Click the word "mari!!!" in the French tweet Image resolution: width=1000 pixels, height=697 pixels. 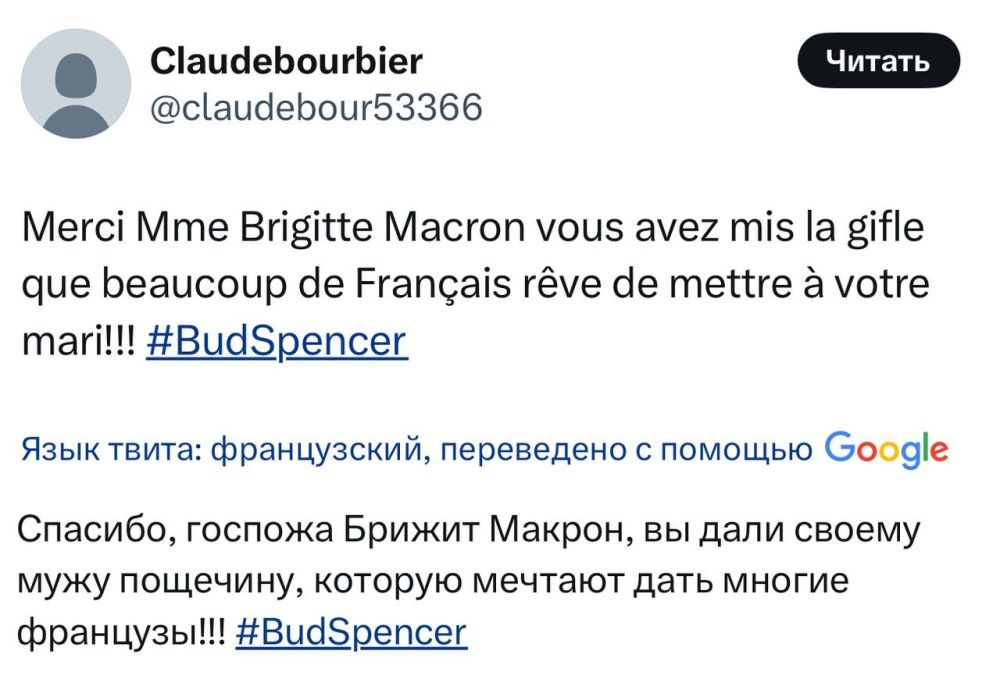pyautogui.click(x=79, y=341)
